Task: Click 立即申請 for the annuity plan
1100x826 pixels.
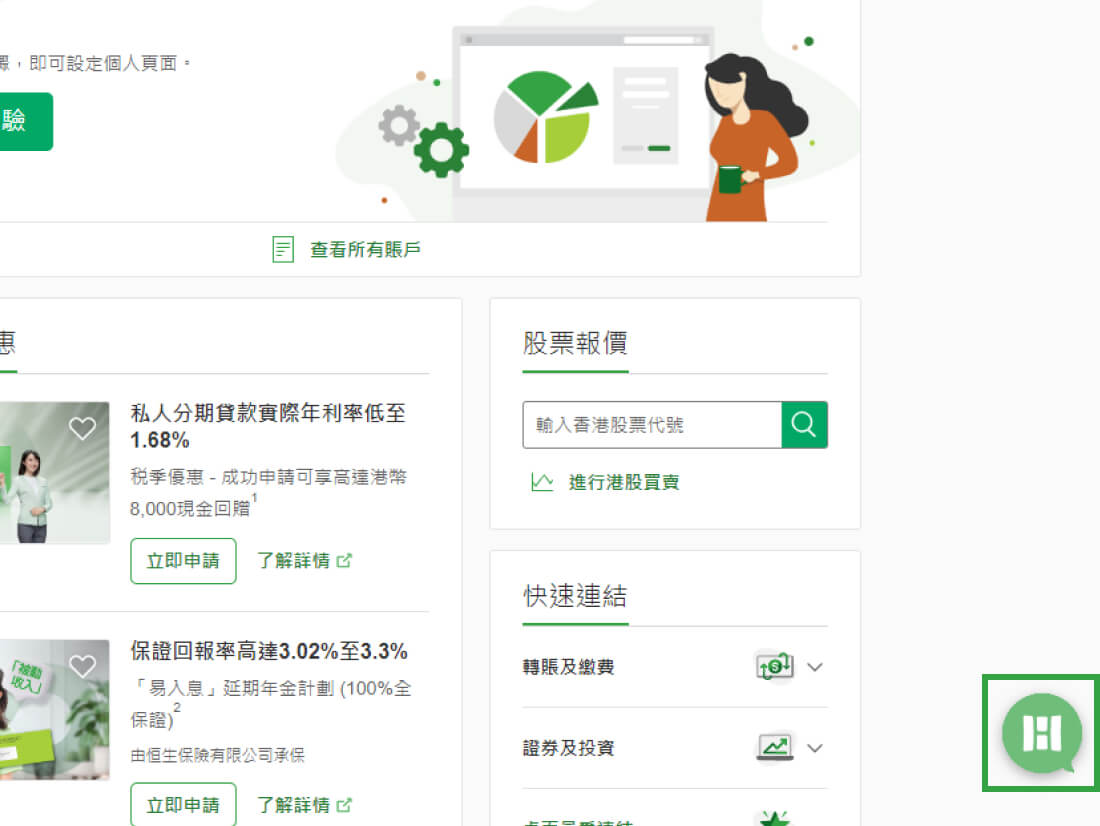Action: [x=183, y=804]
